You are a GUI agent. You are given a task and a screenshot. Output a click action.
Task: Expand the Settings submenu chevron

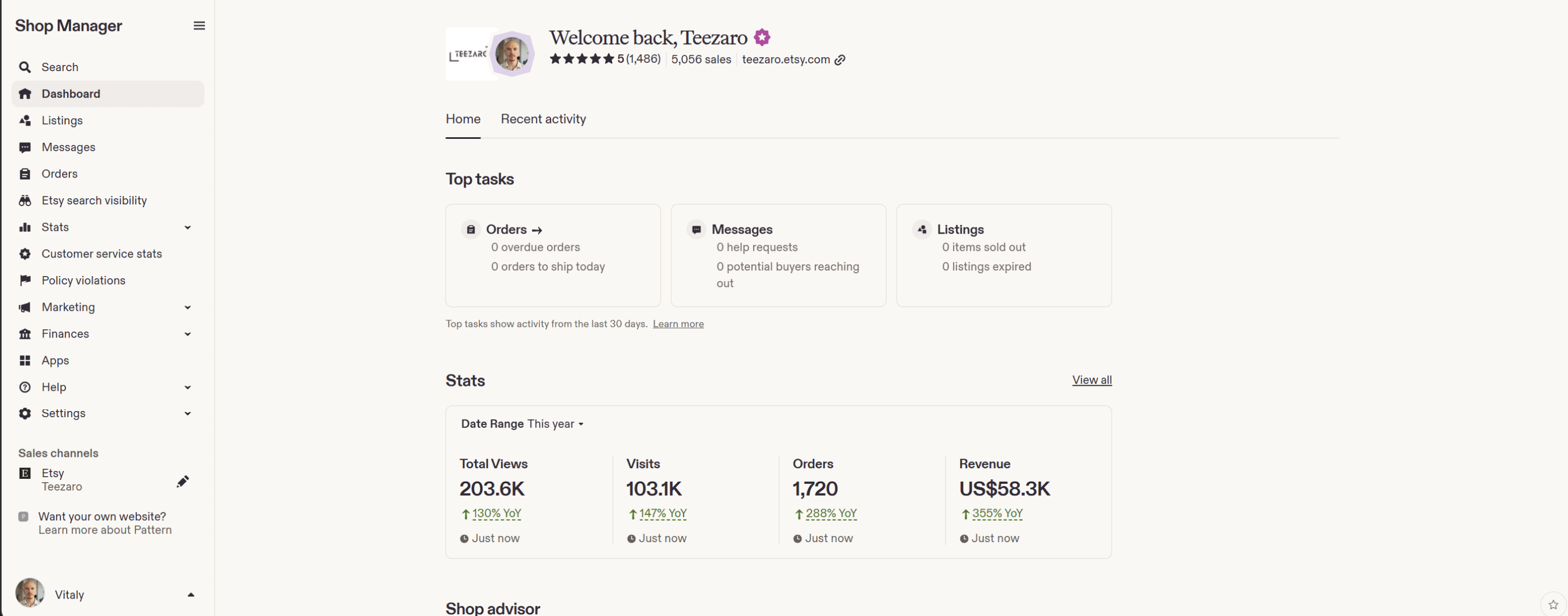[188, 414]
